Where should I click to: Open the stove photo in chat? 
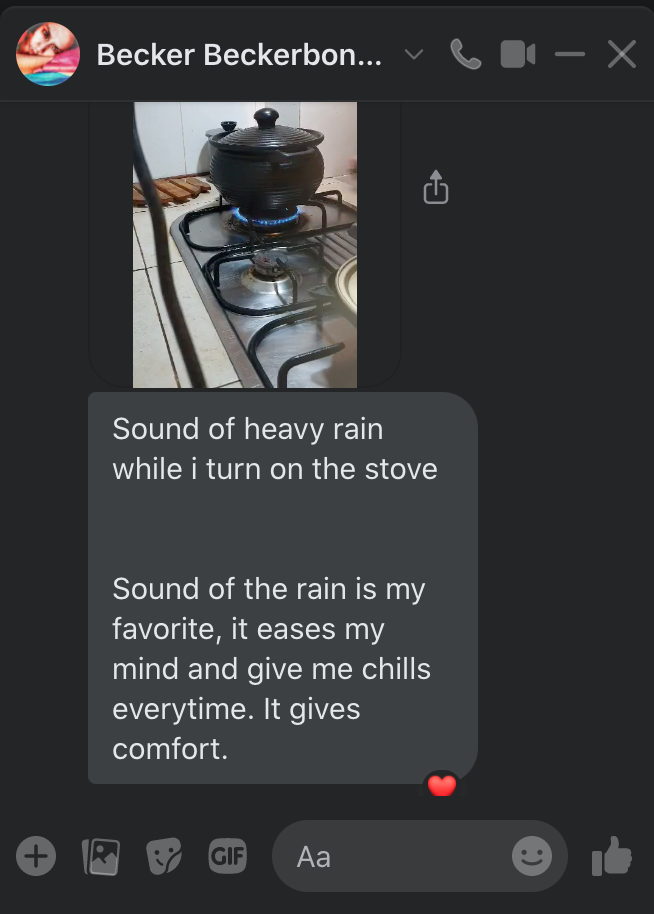(x=245, y=245)
